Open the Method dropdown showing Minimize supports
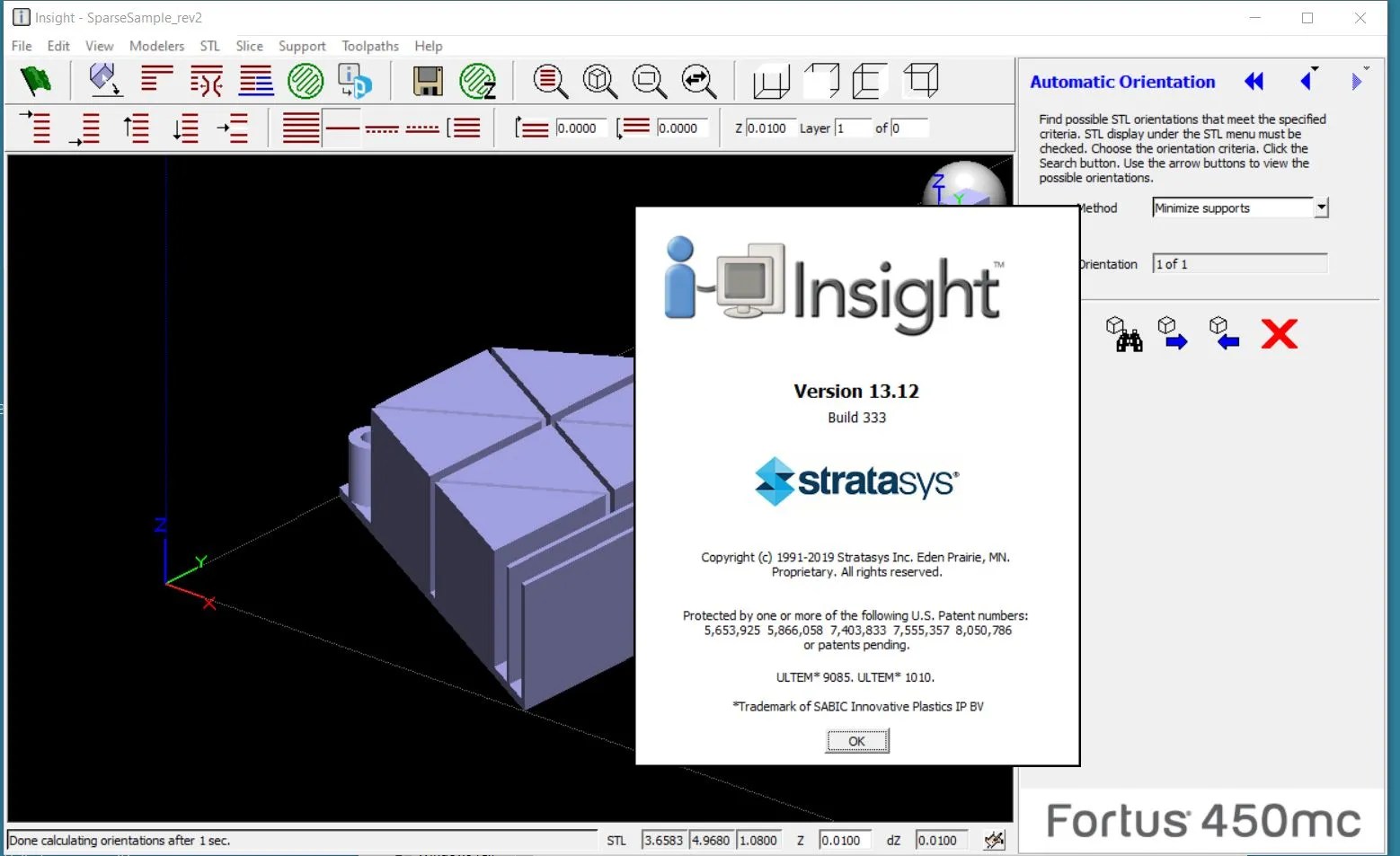Screen dimensions: 1400x856 1321,207
